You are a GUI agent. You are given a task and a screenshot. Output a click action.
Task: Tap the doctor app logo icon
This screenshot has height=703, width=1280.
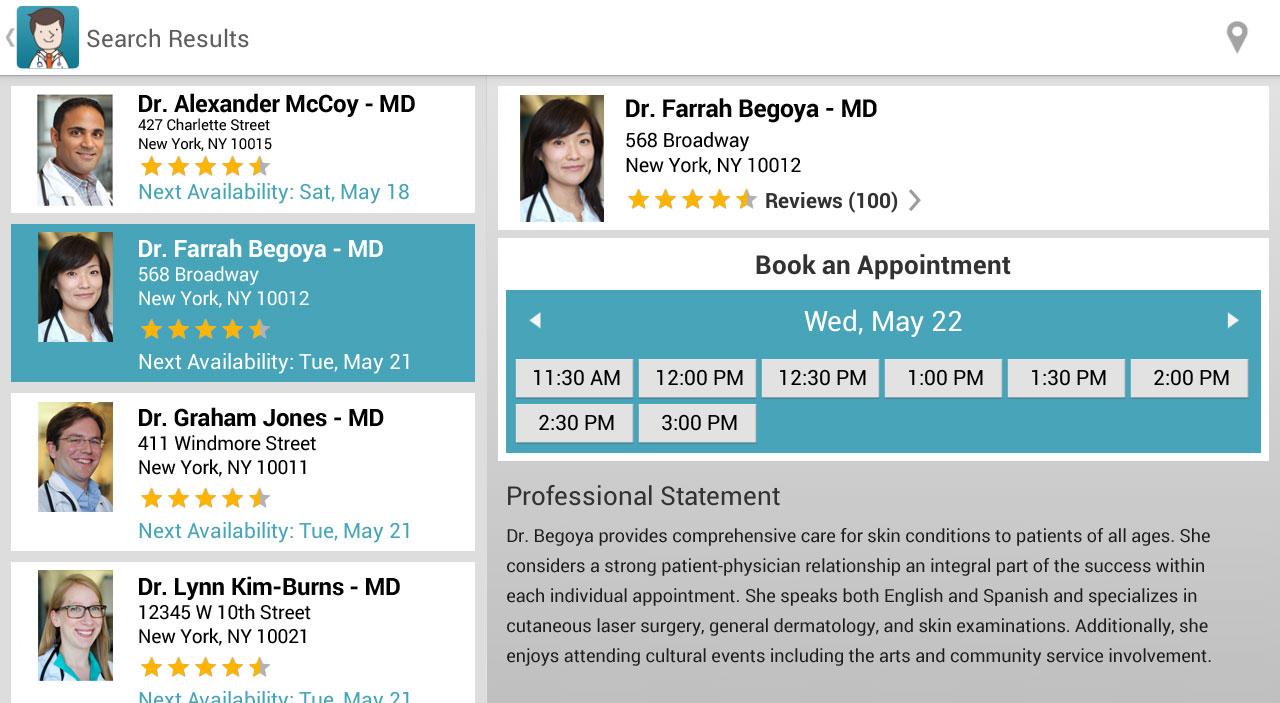[x=47, y=37]
